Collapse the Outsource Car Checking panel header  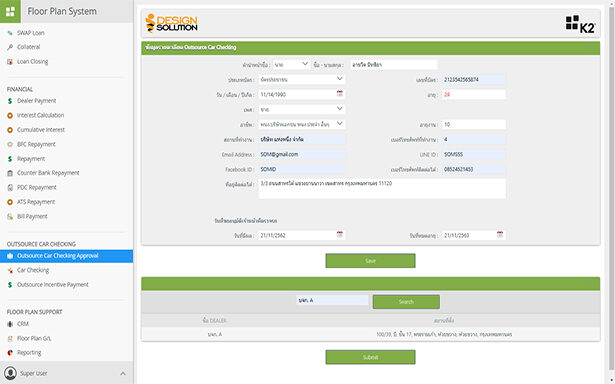tap(590, 48)
